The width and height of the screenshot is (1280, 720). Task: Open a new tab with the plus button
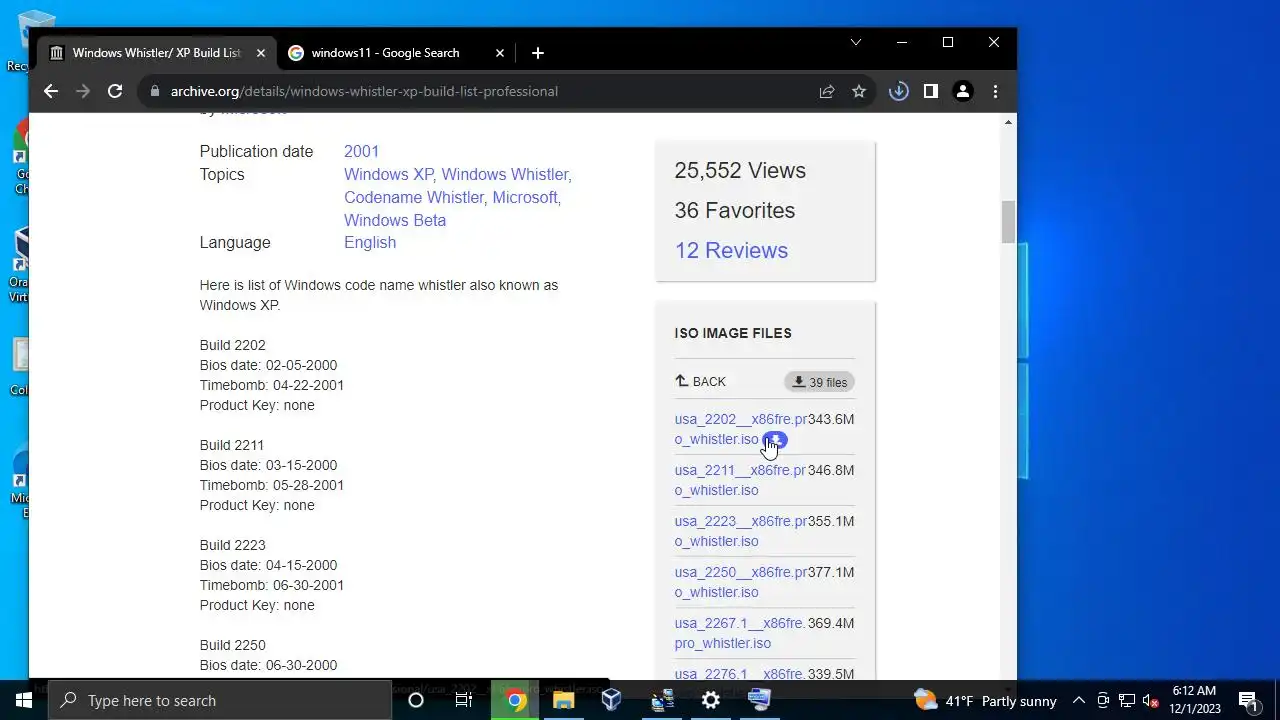(x=538, y=53)
